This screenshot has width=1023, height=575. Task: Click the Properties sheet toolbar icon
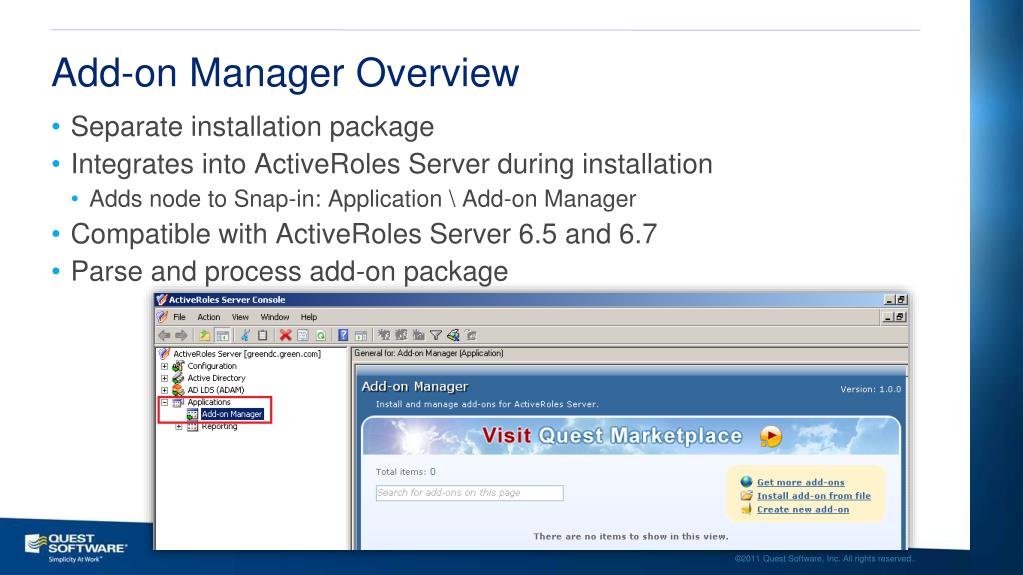(x=303, y=335)
